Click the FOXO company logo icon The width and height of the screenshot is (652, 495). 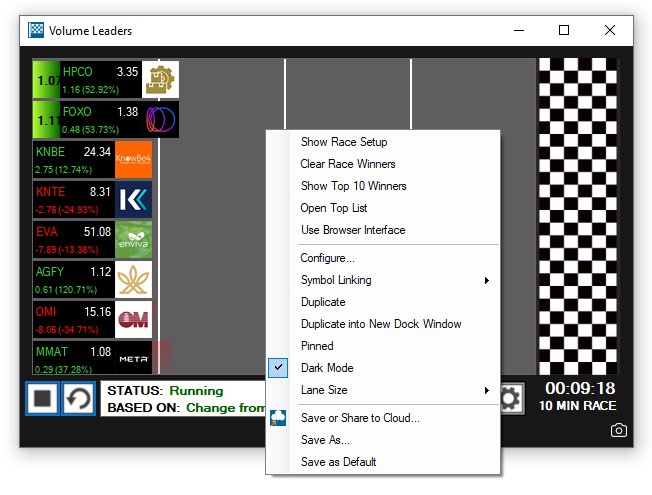[x=160, y=120]
